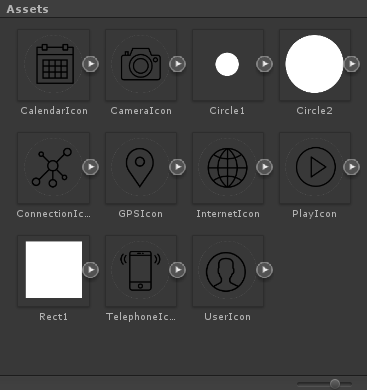The width and height of the screenshot is (367, 390).
Task: Select the small Circle1 sprite thumbnail
Action: 227,64
